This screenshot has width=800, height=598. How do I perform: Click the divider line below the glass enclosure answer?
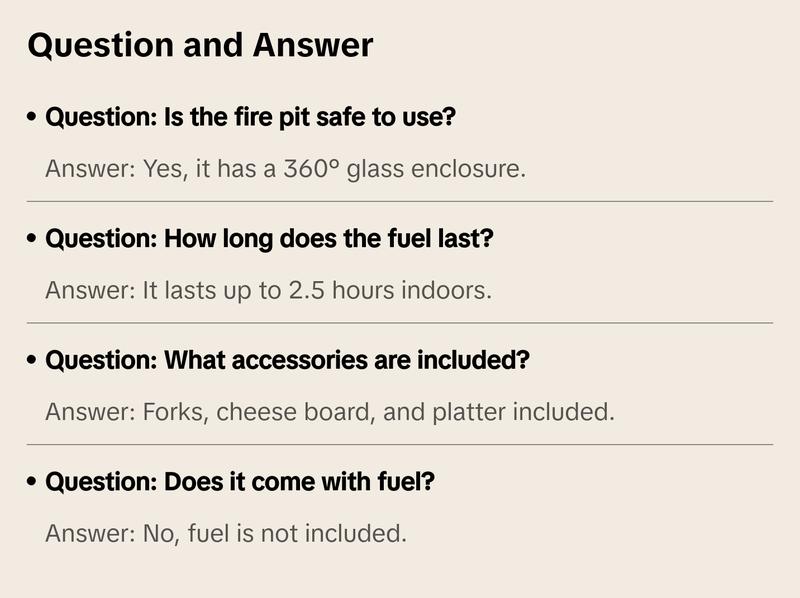(x=400, y=201)
